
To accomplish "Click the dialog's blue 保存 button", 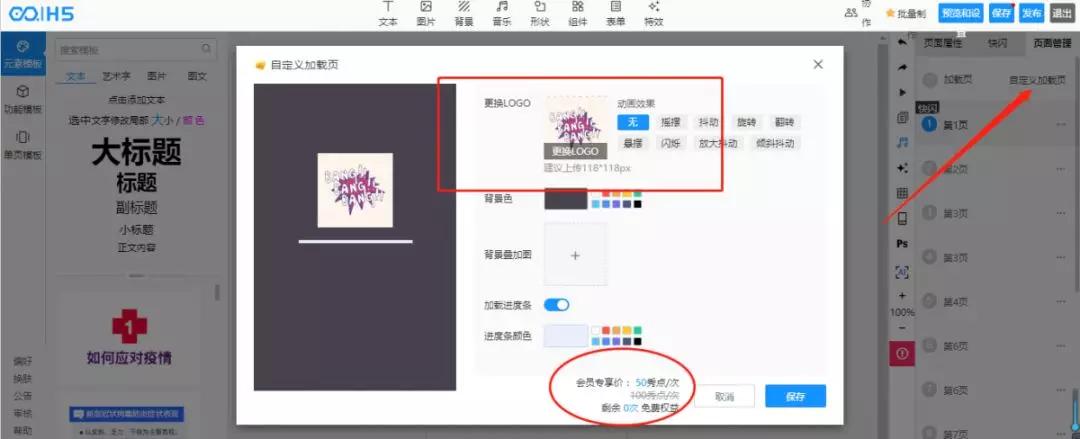I will tap(795, 396).
